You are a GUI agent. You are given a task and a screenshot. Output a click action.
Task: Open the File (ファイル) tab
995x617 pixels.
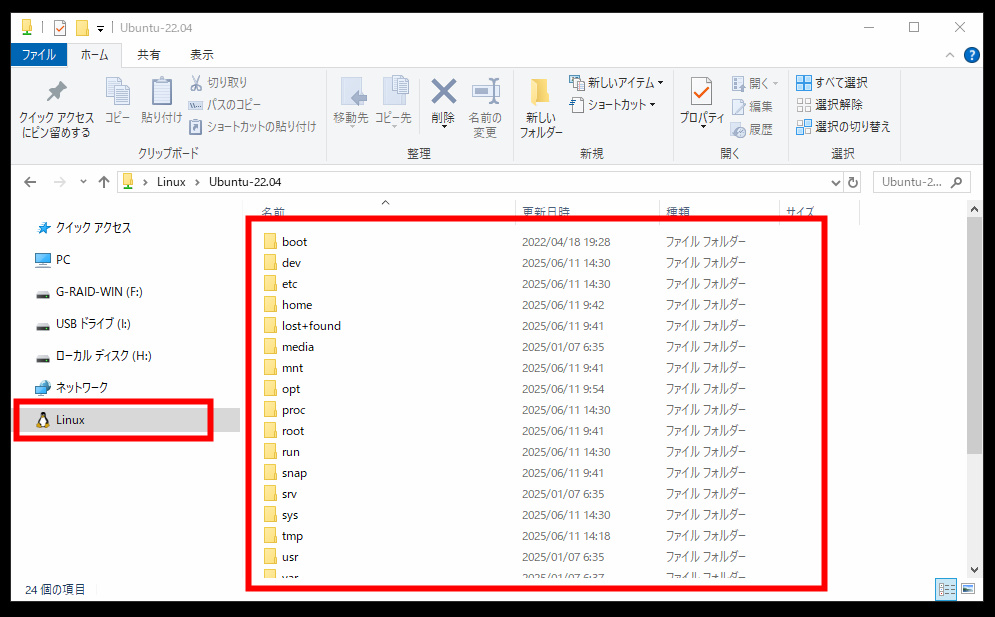point(39,55)
